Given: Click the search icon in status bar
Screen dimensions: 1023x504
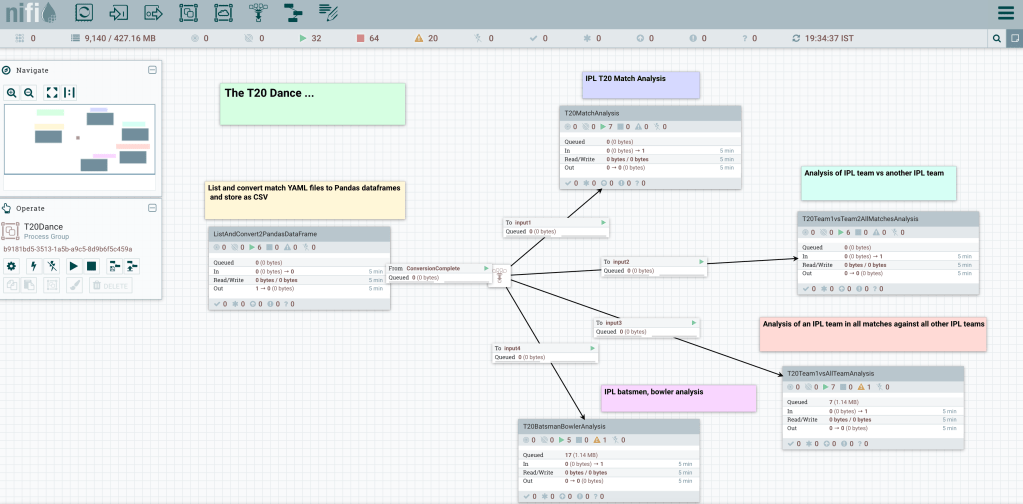Looking at the screenshot, I should 996,38.
